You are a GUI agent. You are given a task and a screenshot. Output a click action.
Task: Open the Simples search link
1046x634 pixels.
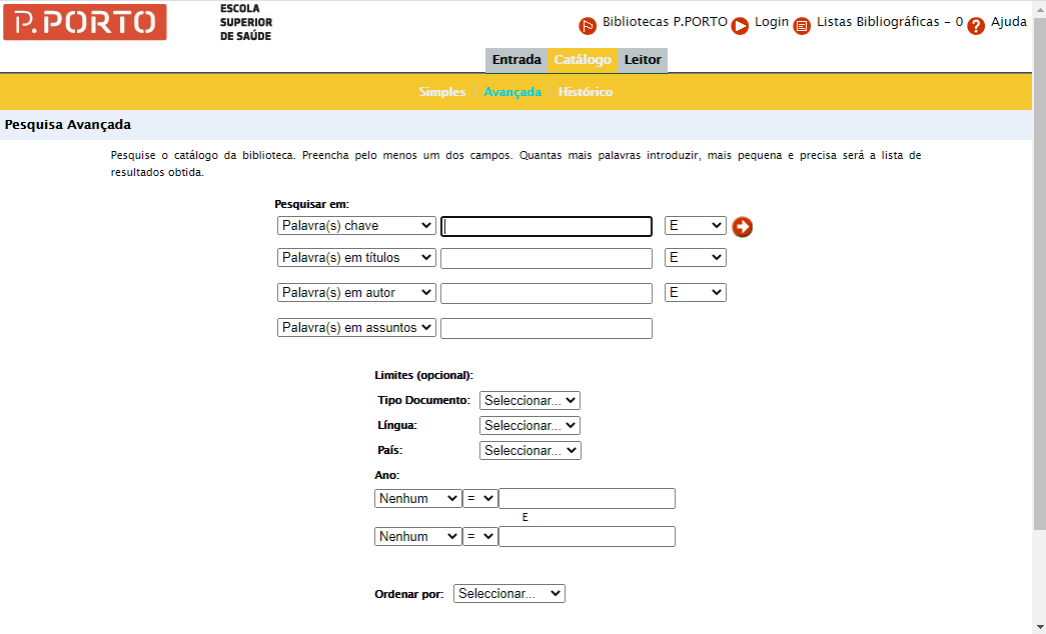442,92
